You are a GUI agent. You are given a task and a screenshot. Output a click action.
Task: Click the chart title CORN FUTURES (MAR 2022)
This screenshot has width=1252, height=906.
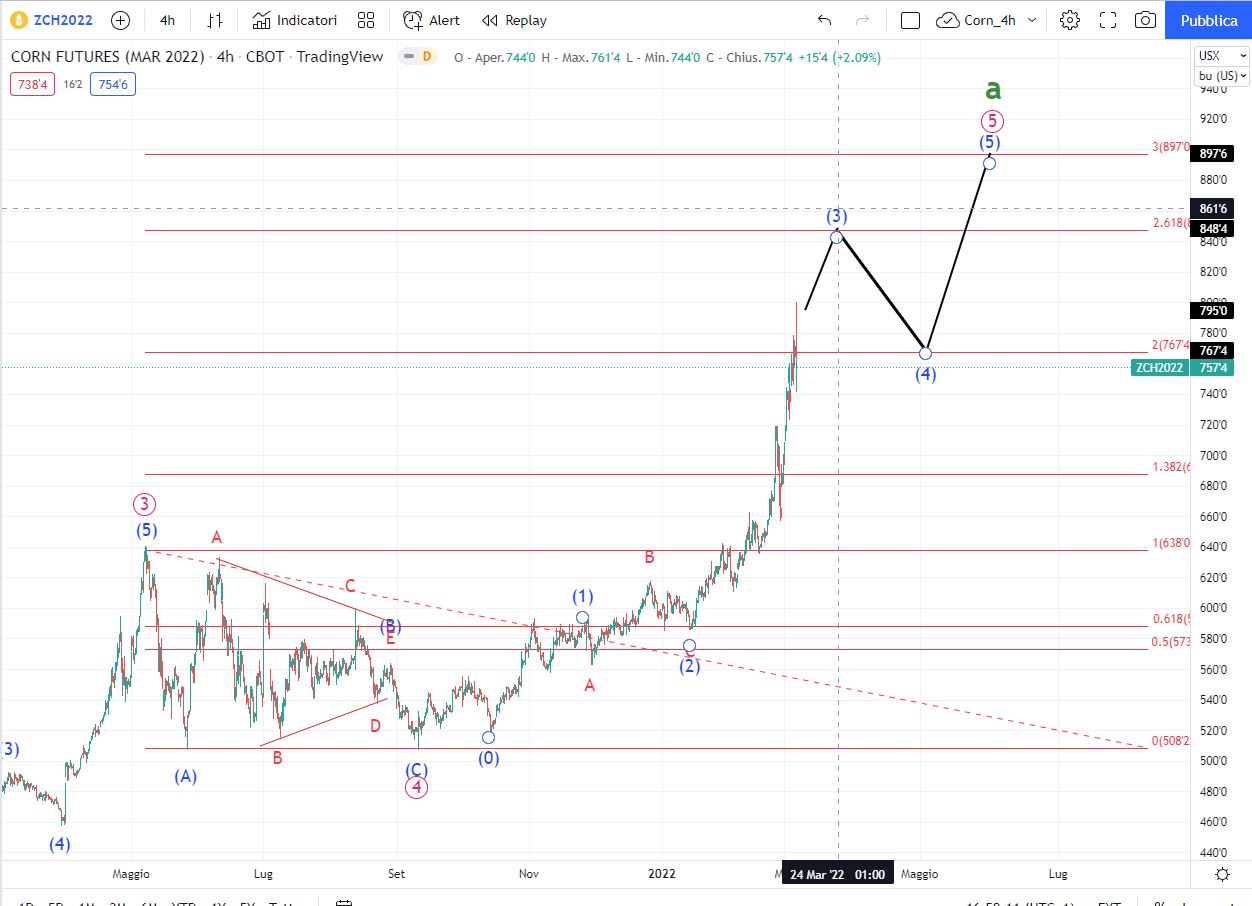107,57
